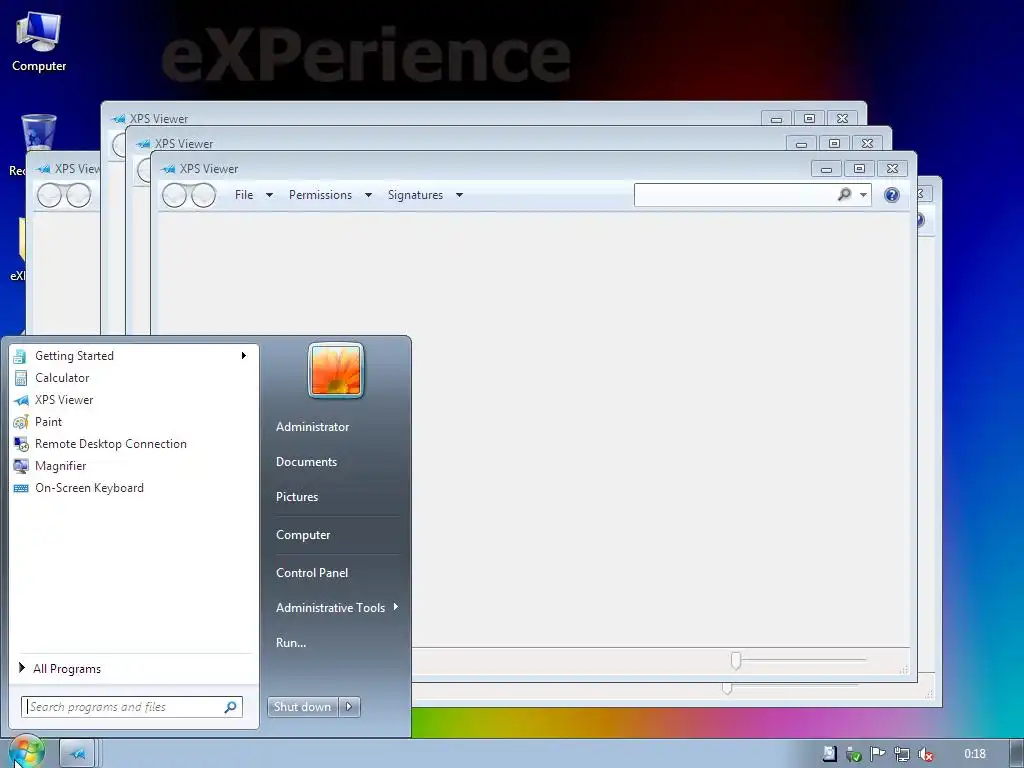Click Action Center flag tray icon
Viewport: 1024px width, 768px height.
pyautogui.click(x=878, y=754)
